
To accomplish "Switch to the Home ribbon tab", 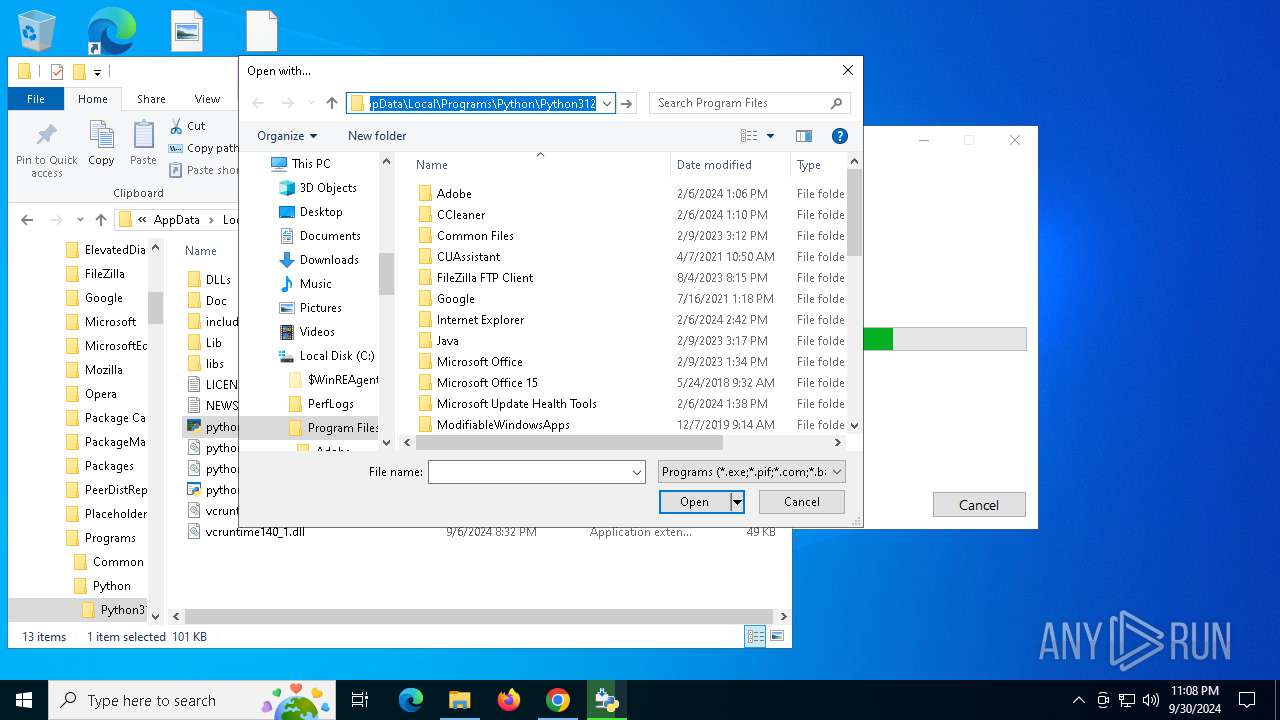I will 93,99.
